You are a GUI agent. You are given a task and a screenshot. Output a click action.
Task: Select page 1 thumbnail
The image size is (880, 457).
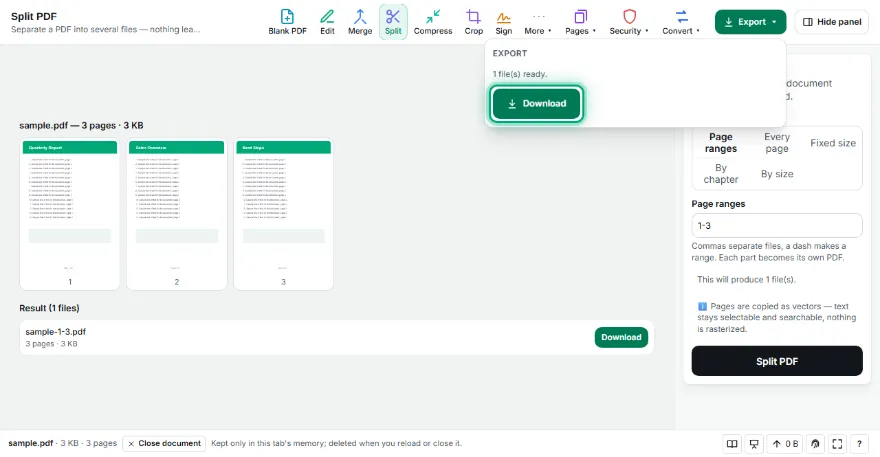pos(70,214)
